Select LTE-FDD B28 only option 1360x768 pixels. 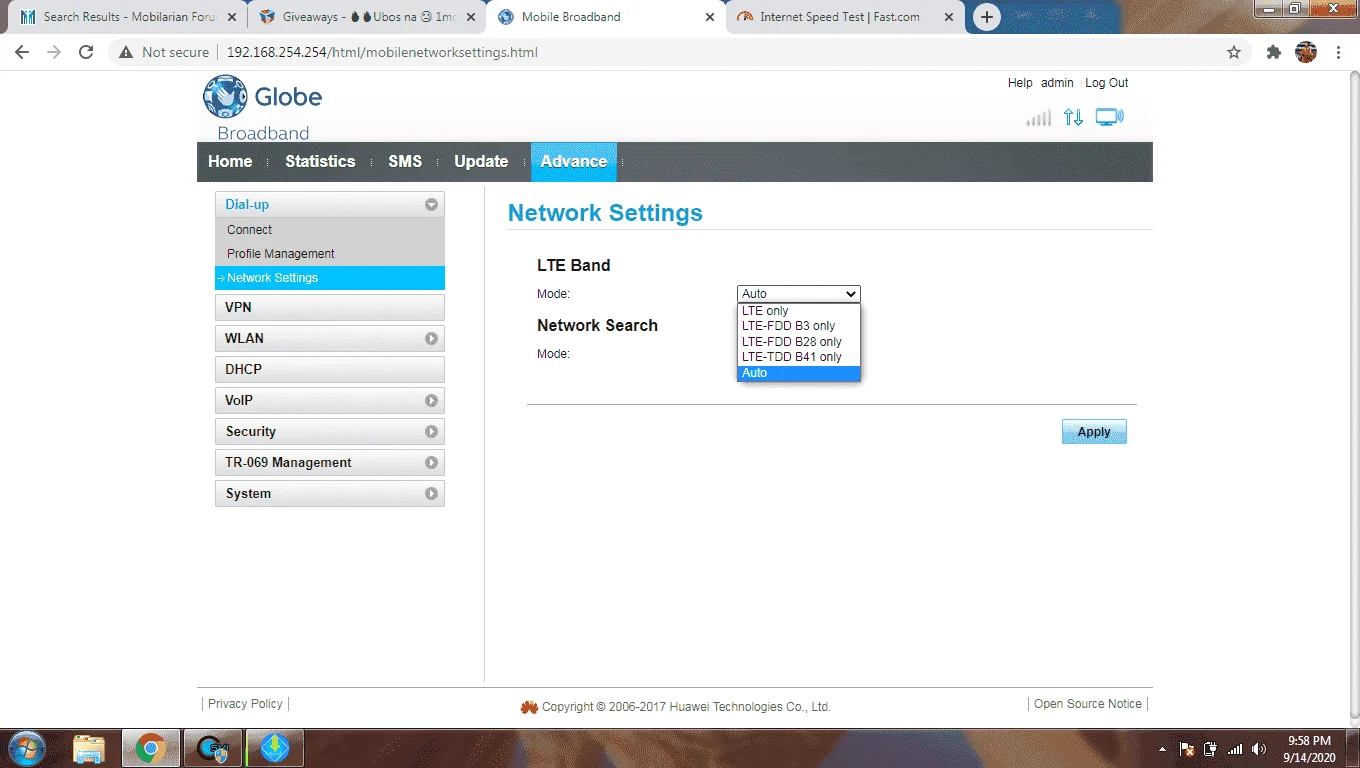click(799, 342)
